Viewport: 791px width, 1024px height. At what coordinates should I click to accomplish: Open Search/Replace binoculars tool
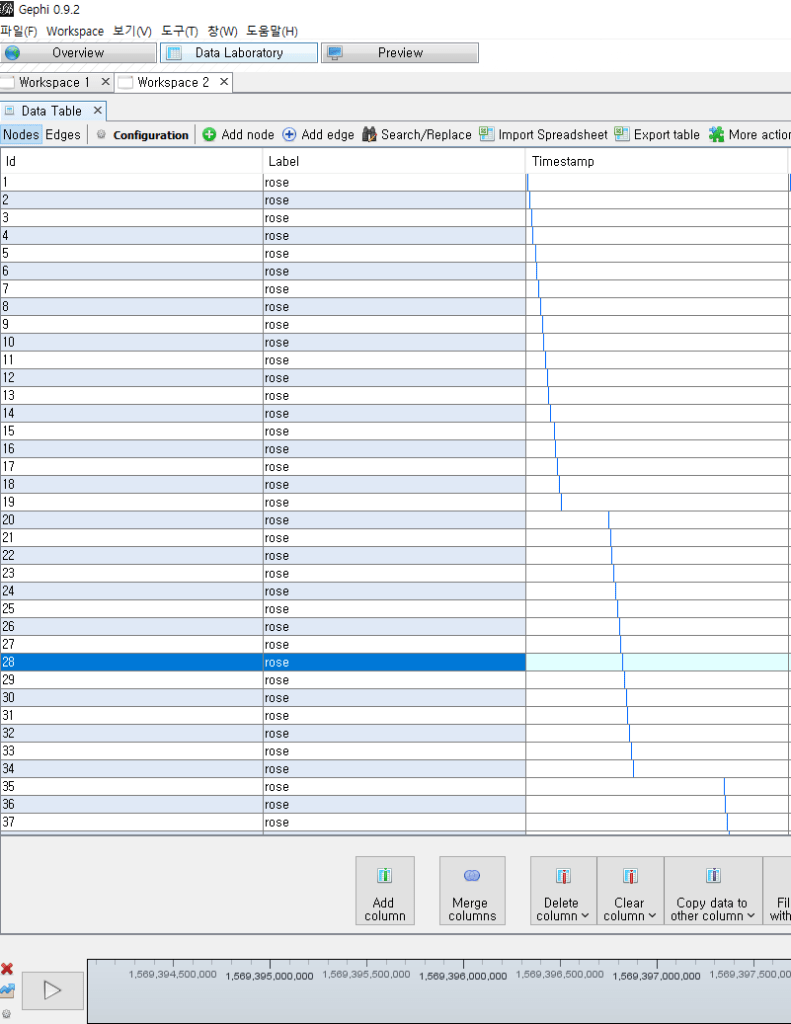click(x=369, y=135)
